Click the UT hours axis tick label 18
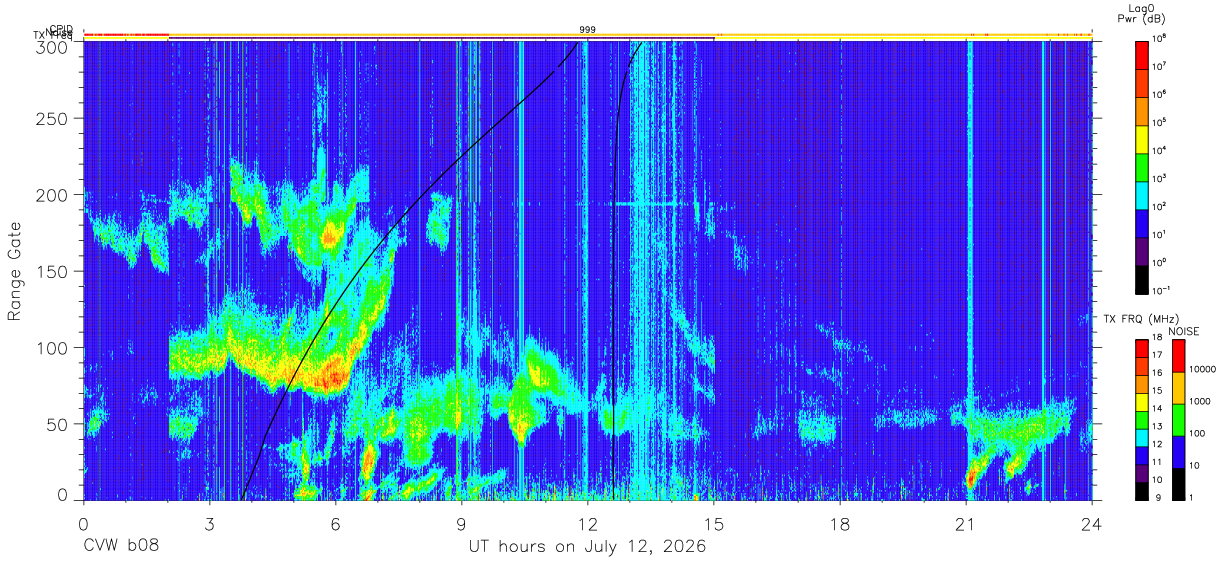The width and height of the screenshot is (1228, 567). [840, 523]
